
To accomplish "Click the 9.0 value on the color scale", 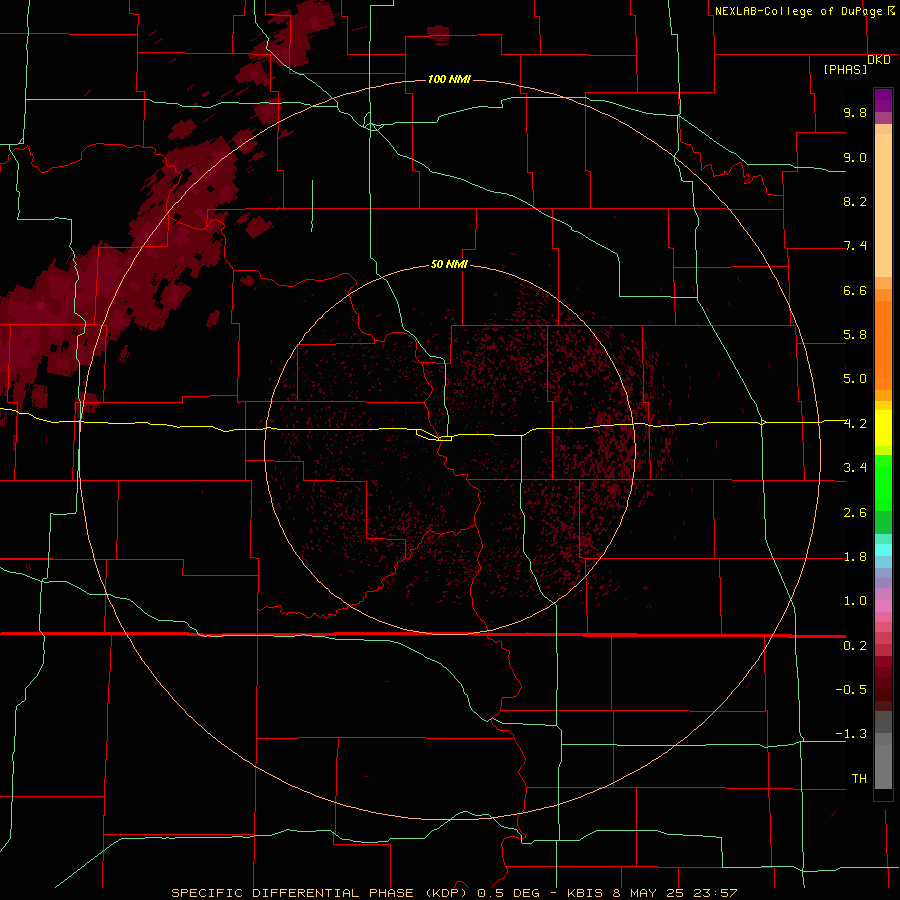I will pyautogui.click(x=855, y=157).
